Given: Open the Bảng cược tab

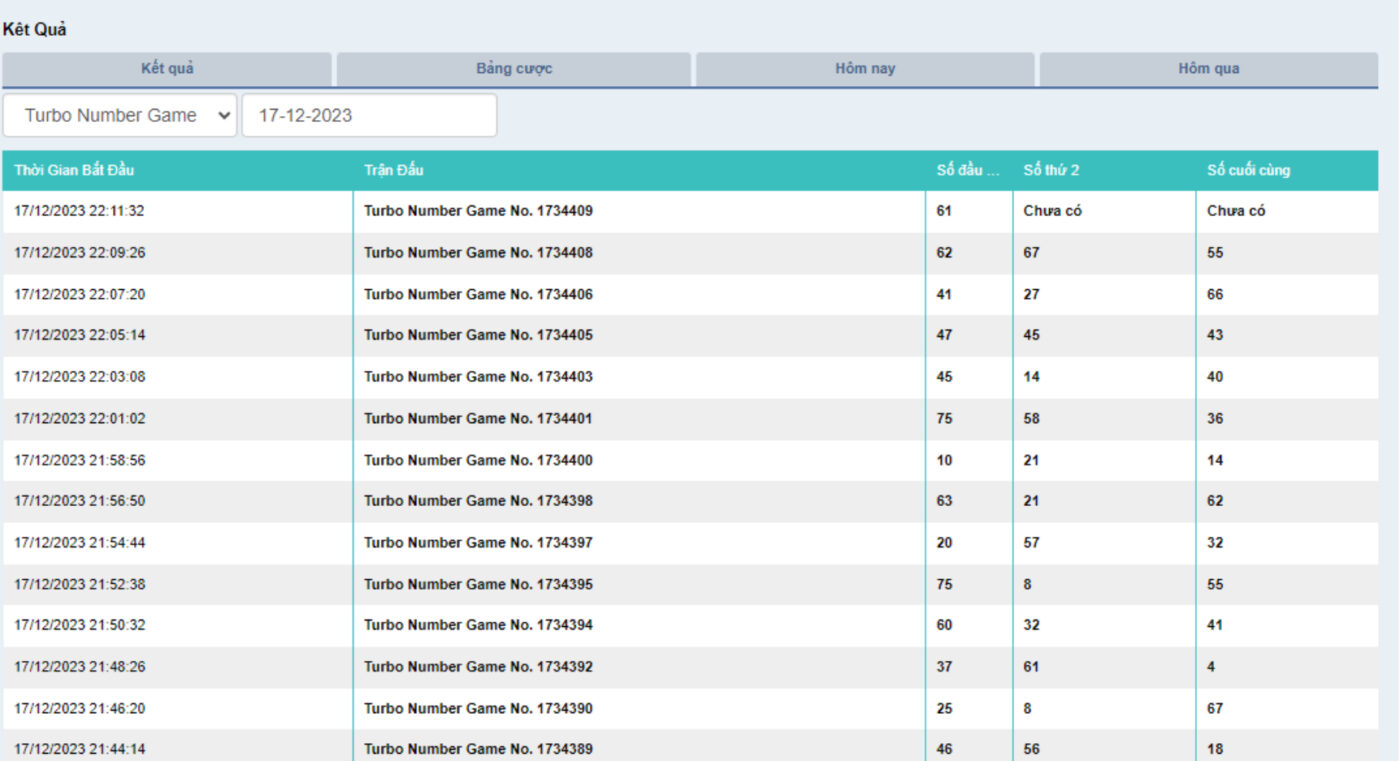Looking at the screenshot, I should tap(514, 69).
